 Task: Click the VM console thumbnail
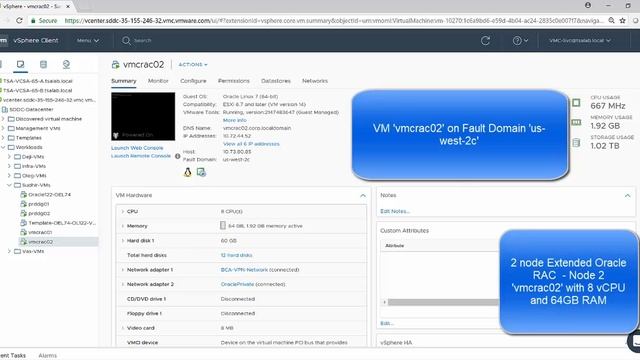[143, 116]
